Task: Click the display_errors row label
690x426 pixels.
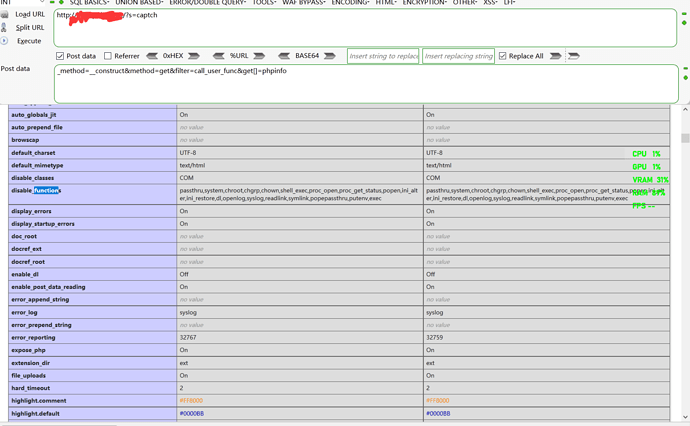Action: pyautogui.click(x=31, y=211)
